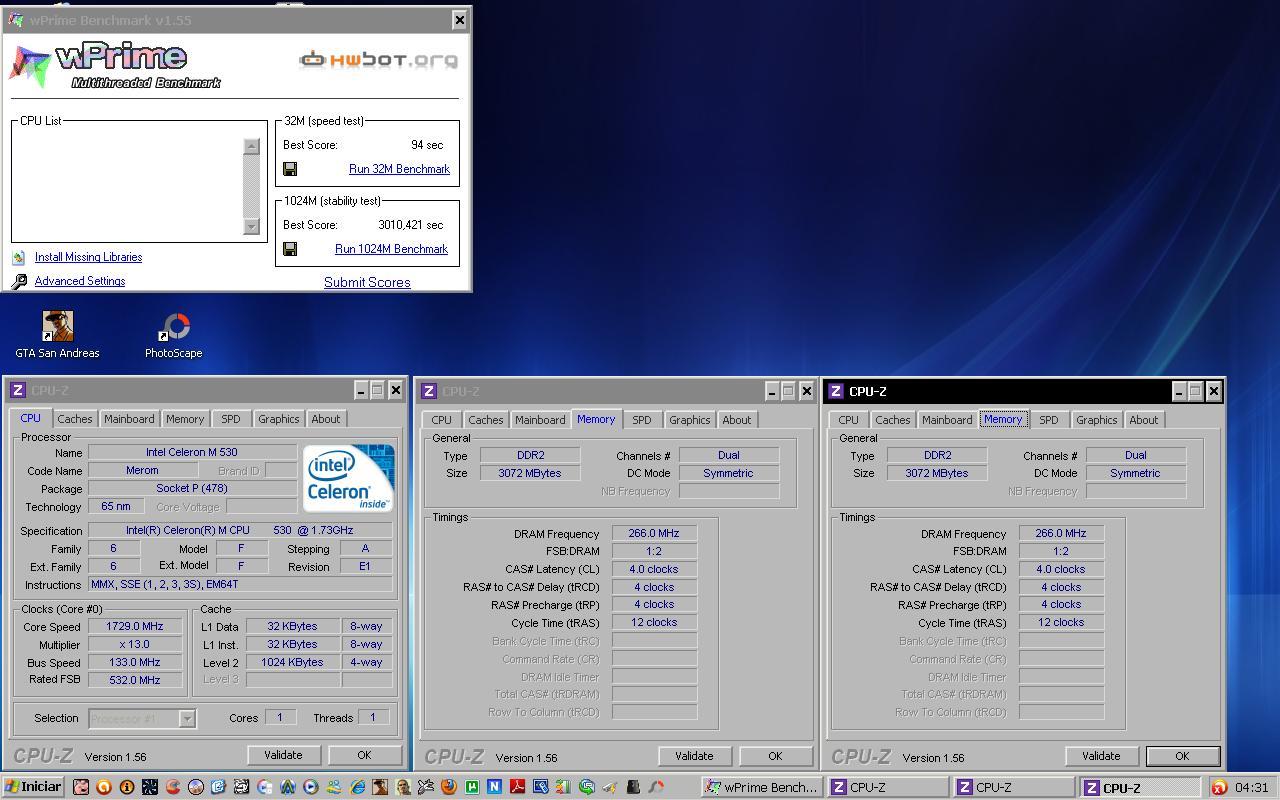The height and width of the screenshot is (800, 1280).
Task: Click the avast tray icon near the clock
Action: tap(1219, 787)
